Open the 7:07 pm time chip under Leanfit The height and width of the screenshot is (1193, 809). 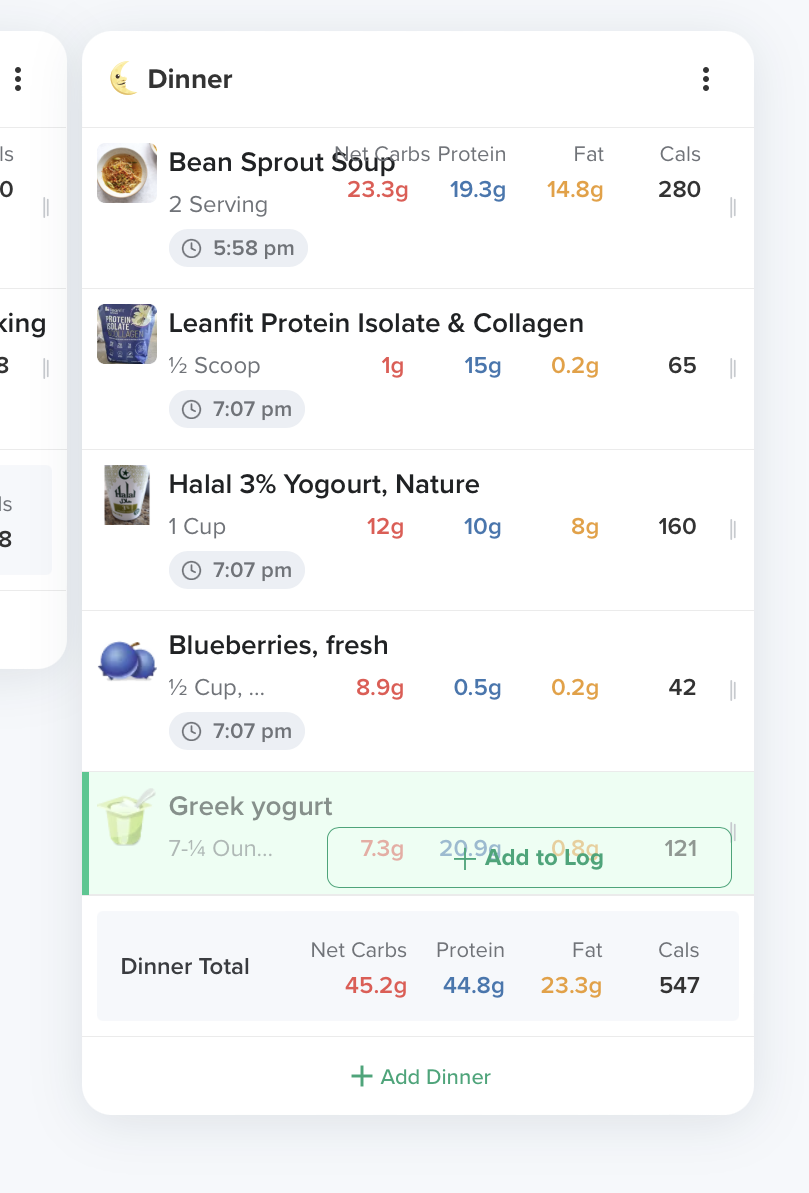click(237, 409)
